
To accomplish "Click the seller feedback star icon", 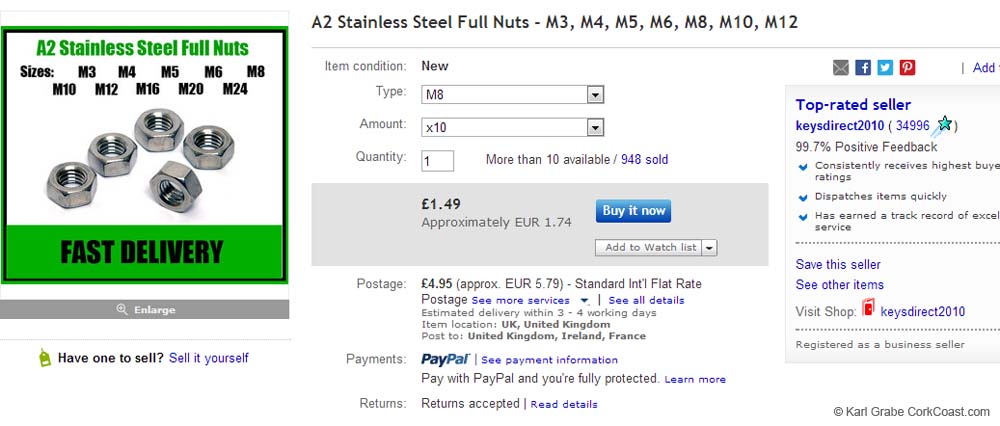I will coord(943,125).
